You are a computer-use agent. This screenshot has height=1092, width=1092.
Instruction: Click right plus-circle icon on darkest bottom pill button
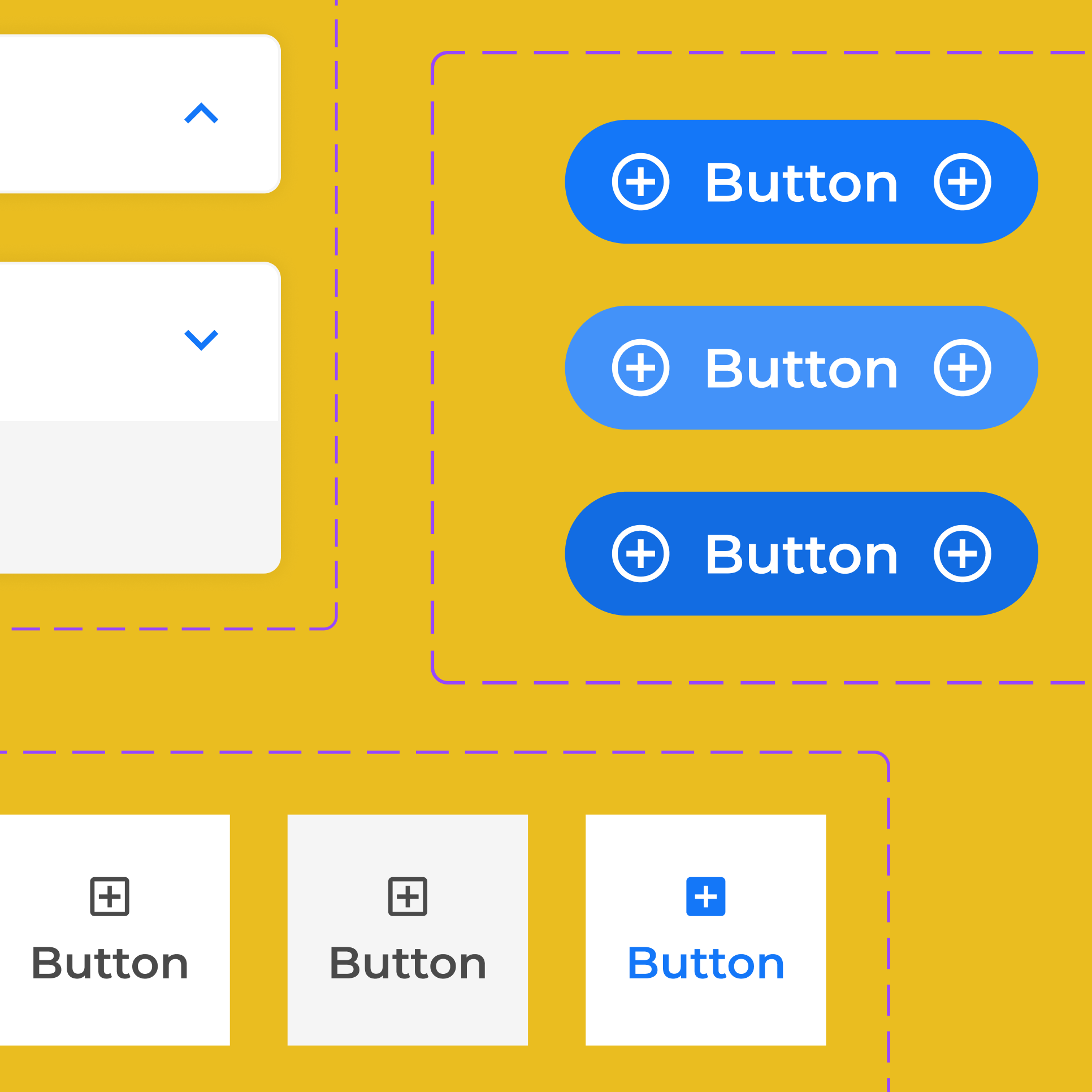pyautogui.click(x=962, y=554)
